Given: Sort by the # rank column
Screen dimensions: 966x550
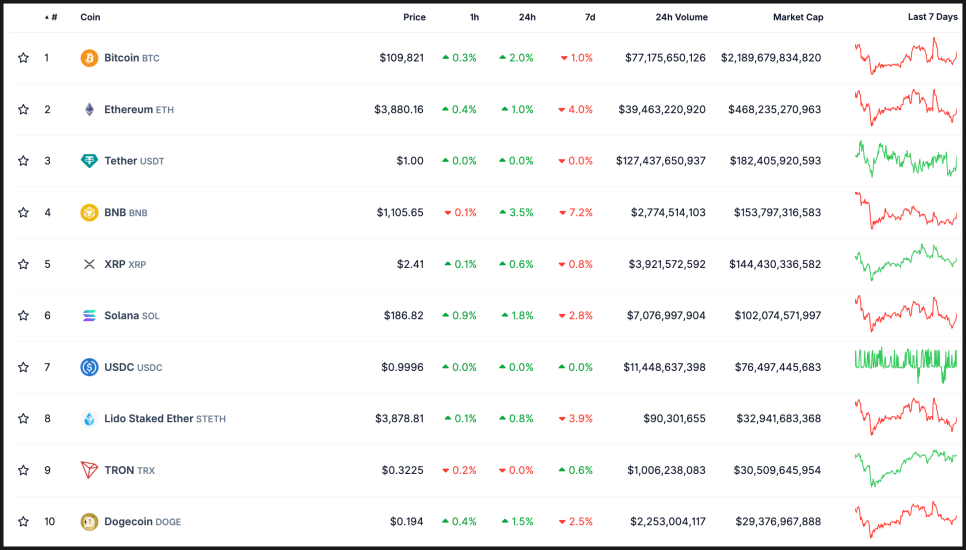Looking at the screenshot, I should coord(52,17).
